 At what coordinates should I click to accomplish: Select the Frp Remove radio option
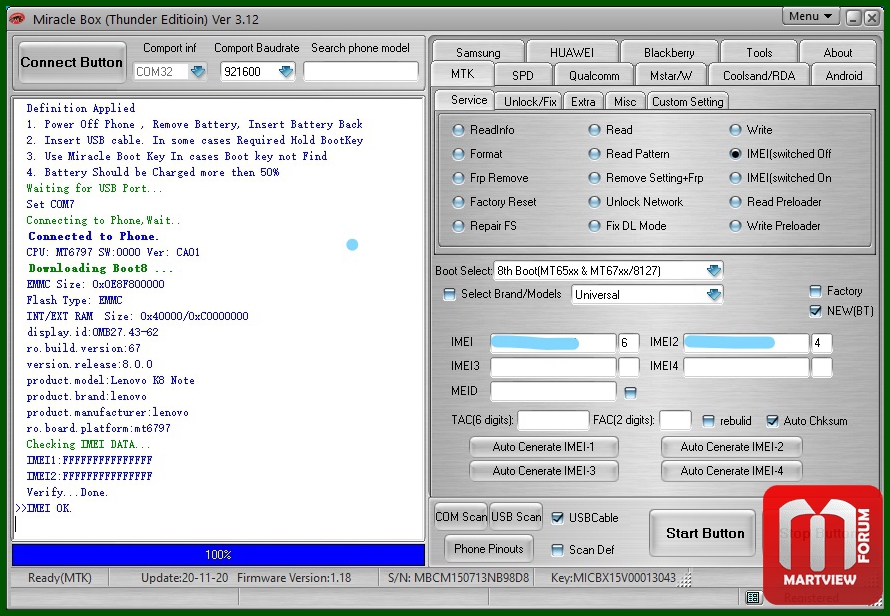click(458, 178)
